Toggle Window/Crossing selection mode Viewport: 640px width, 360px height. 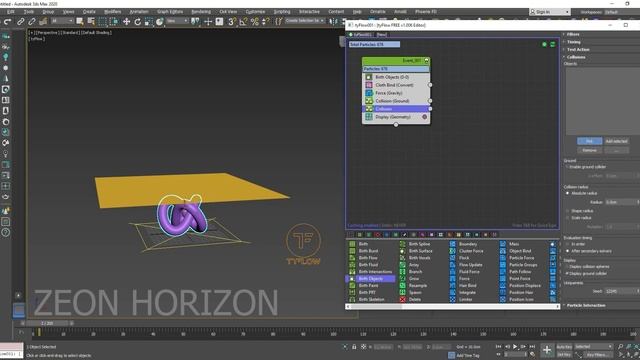click(x=114, y=21)
